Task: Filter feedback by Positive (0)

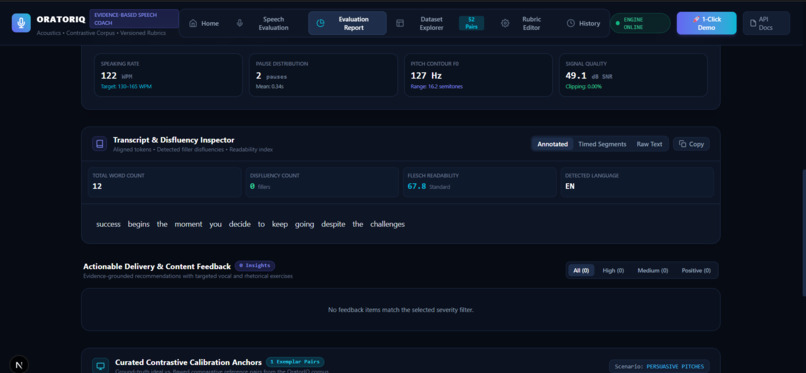Action: (696, 270)
